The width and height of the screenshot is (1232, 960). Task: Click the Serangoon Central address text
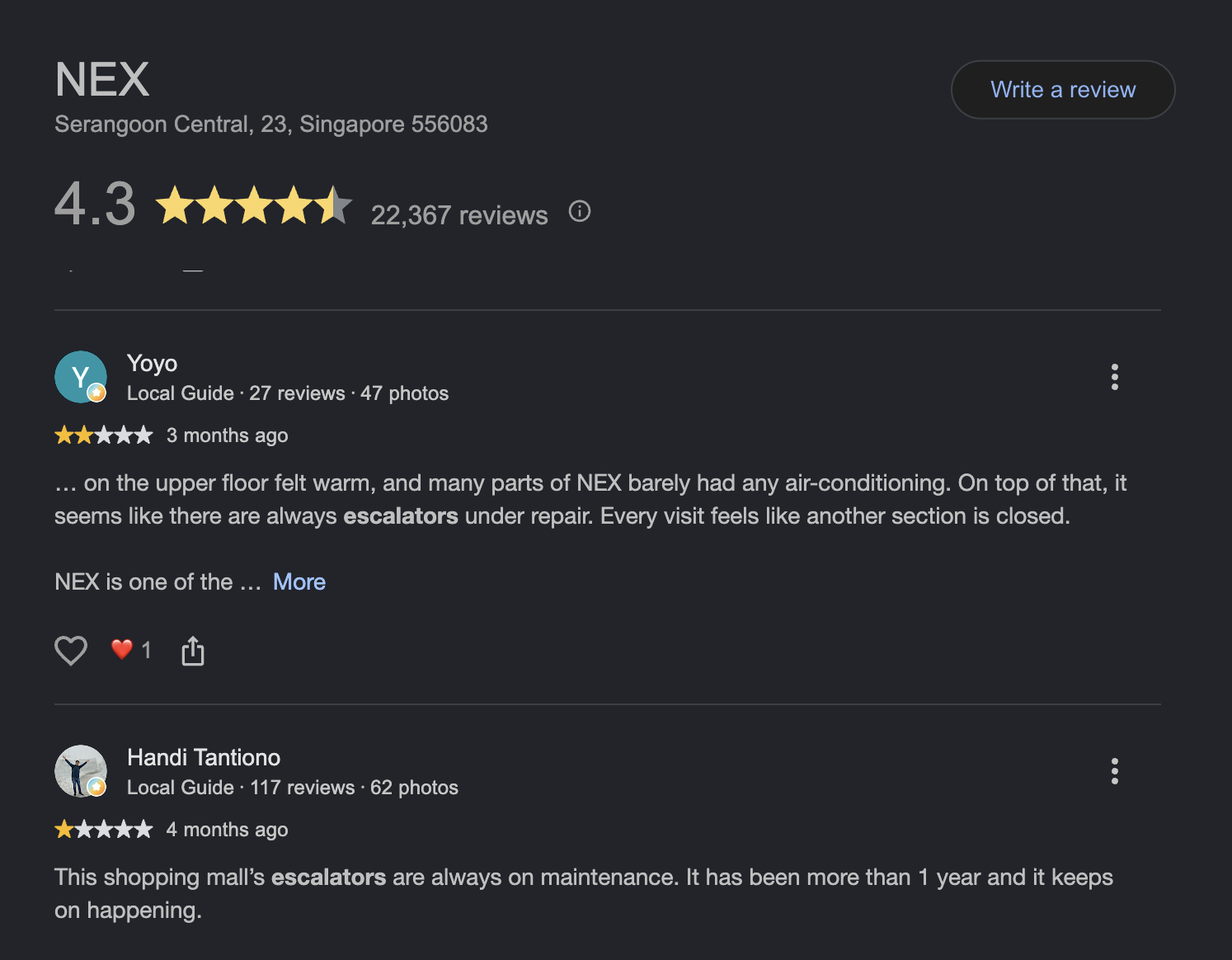pos(271,125)
